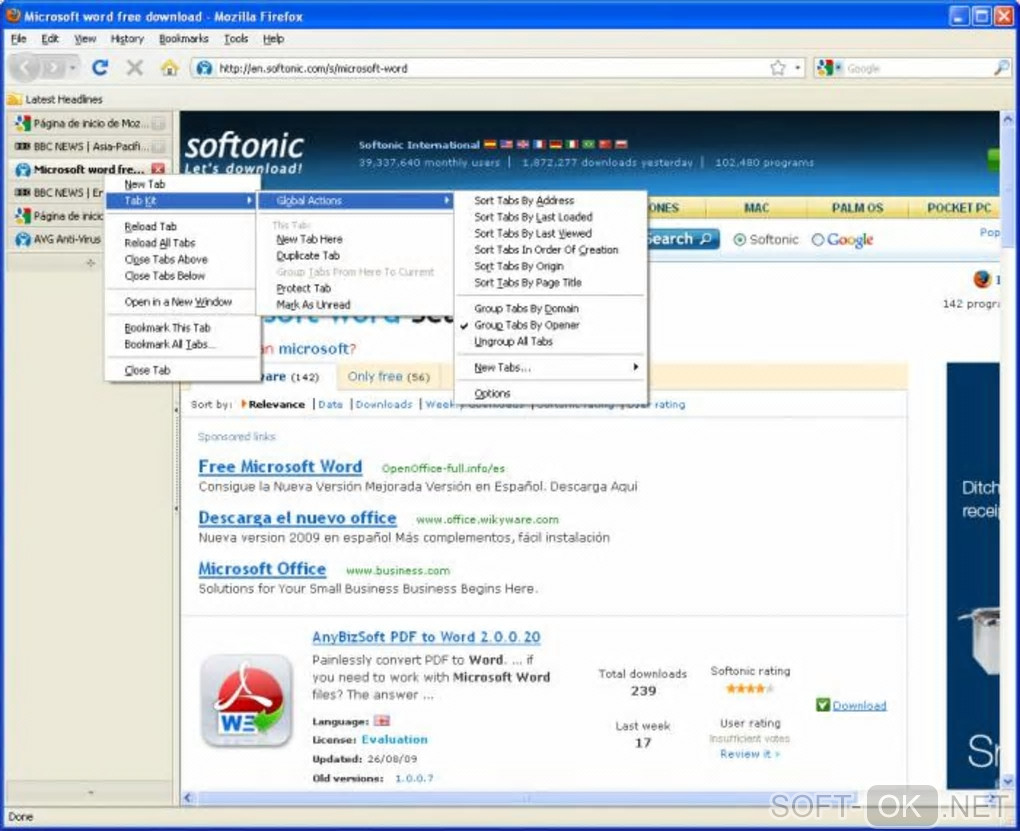
Task: Select Ungroup All Tabs
Action: 552,341
